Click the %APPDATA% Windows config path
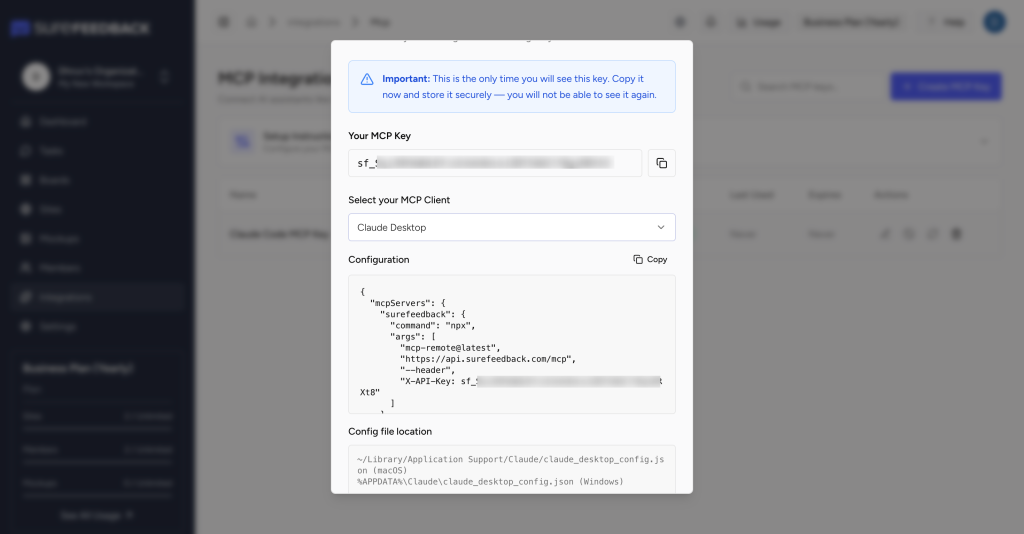 tap(490, 482)
